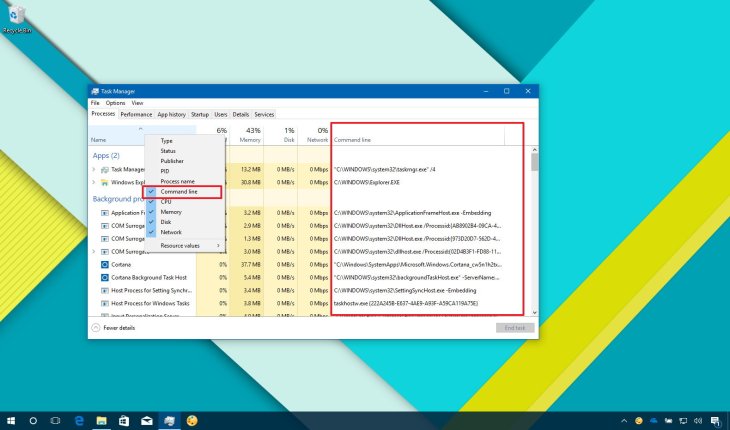
Task: Click the Cortana process icon
Action: (x=105, y=264)
